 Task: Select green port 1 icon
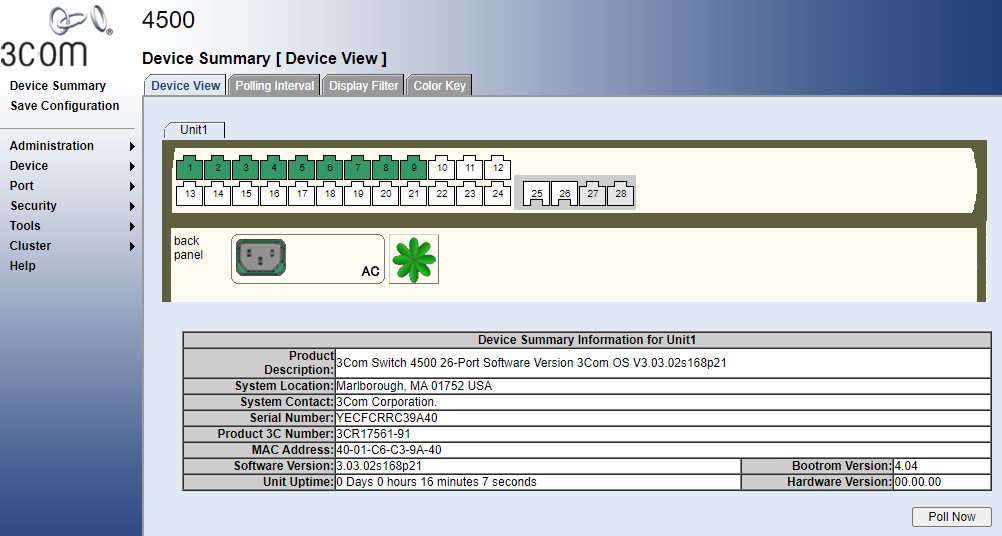pos(190,167)
